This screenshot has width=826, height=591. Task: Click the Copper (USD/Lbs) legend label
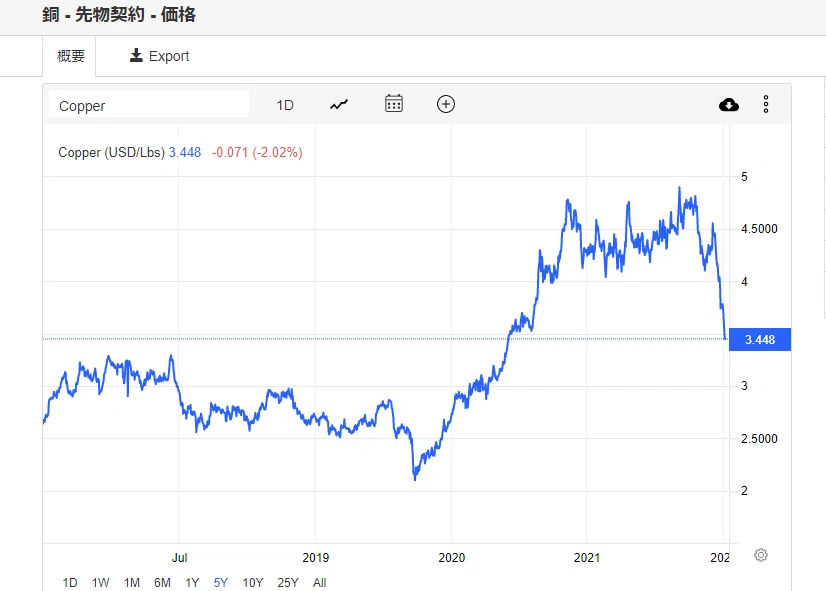pos(111,153)
